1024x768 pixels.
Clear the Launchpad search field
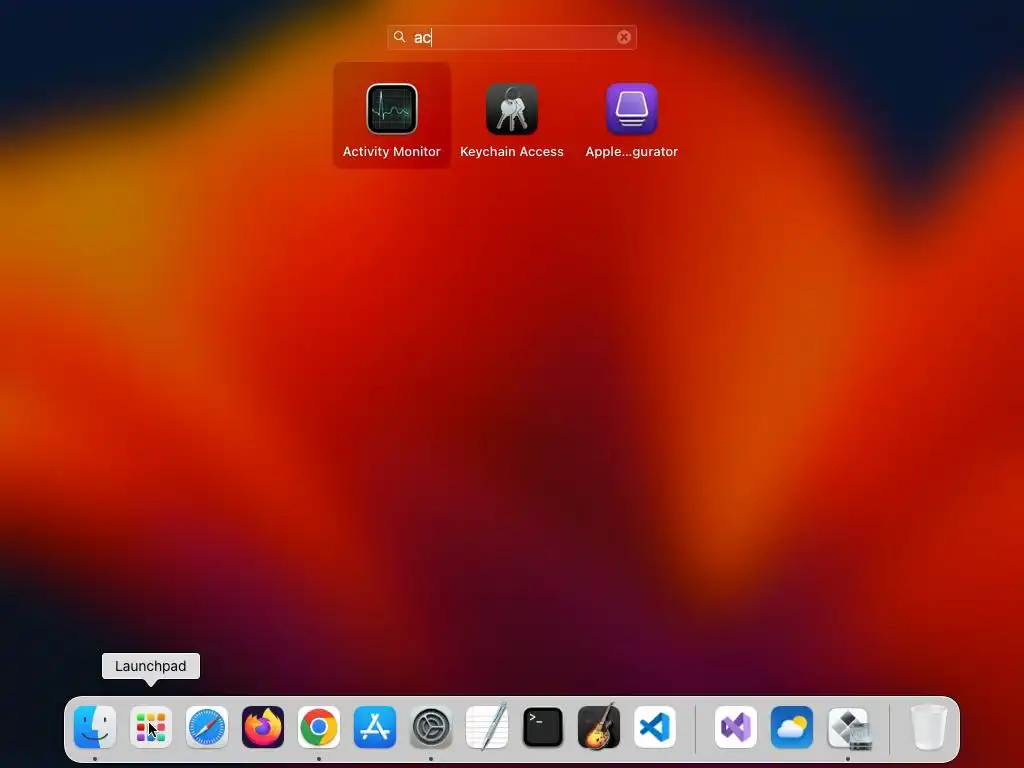pos(624,37)
